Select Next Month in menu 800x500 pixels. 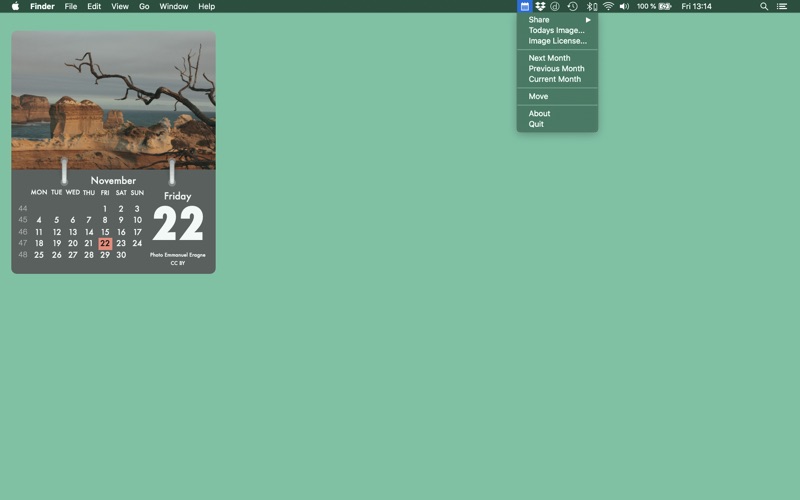click(558, 58)
